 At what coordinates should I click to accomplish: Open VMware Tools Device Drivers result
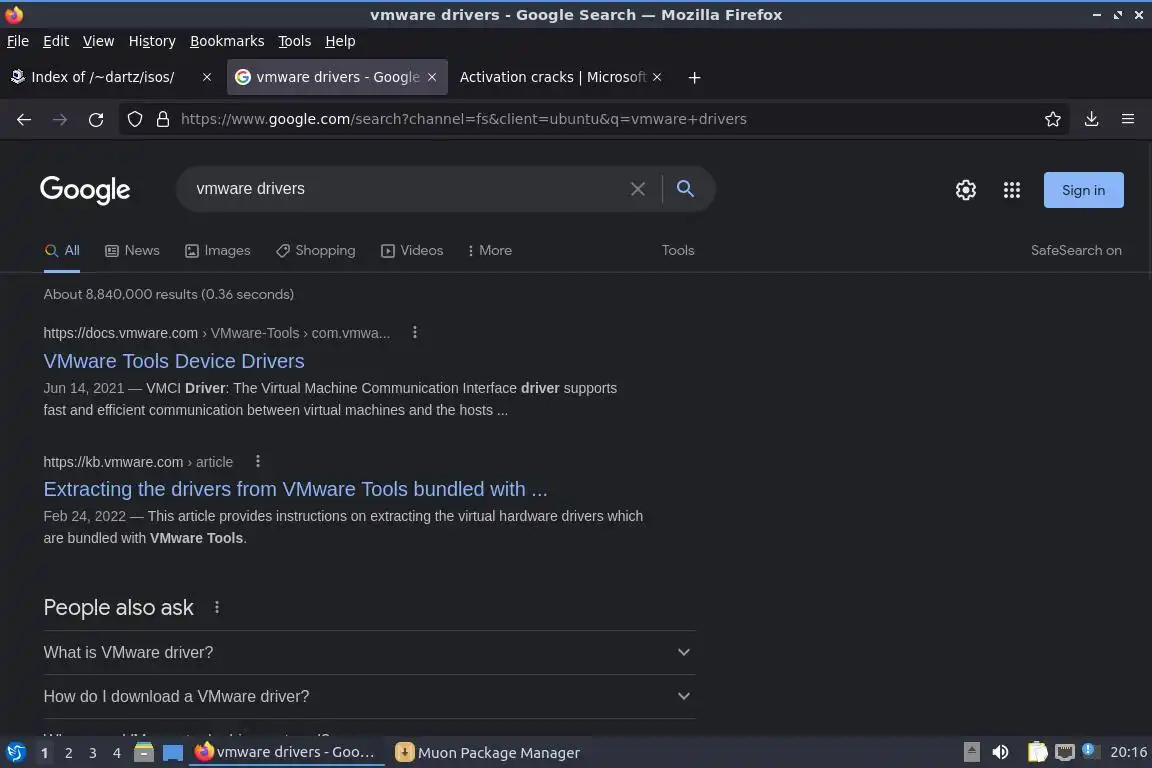[174, 361]
